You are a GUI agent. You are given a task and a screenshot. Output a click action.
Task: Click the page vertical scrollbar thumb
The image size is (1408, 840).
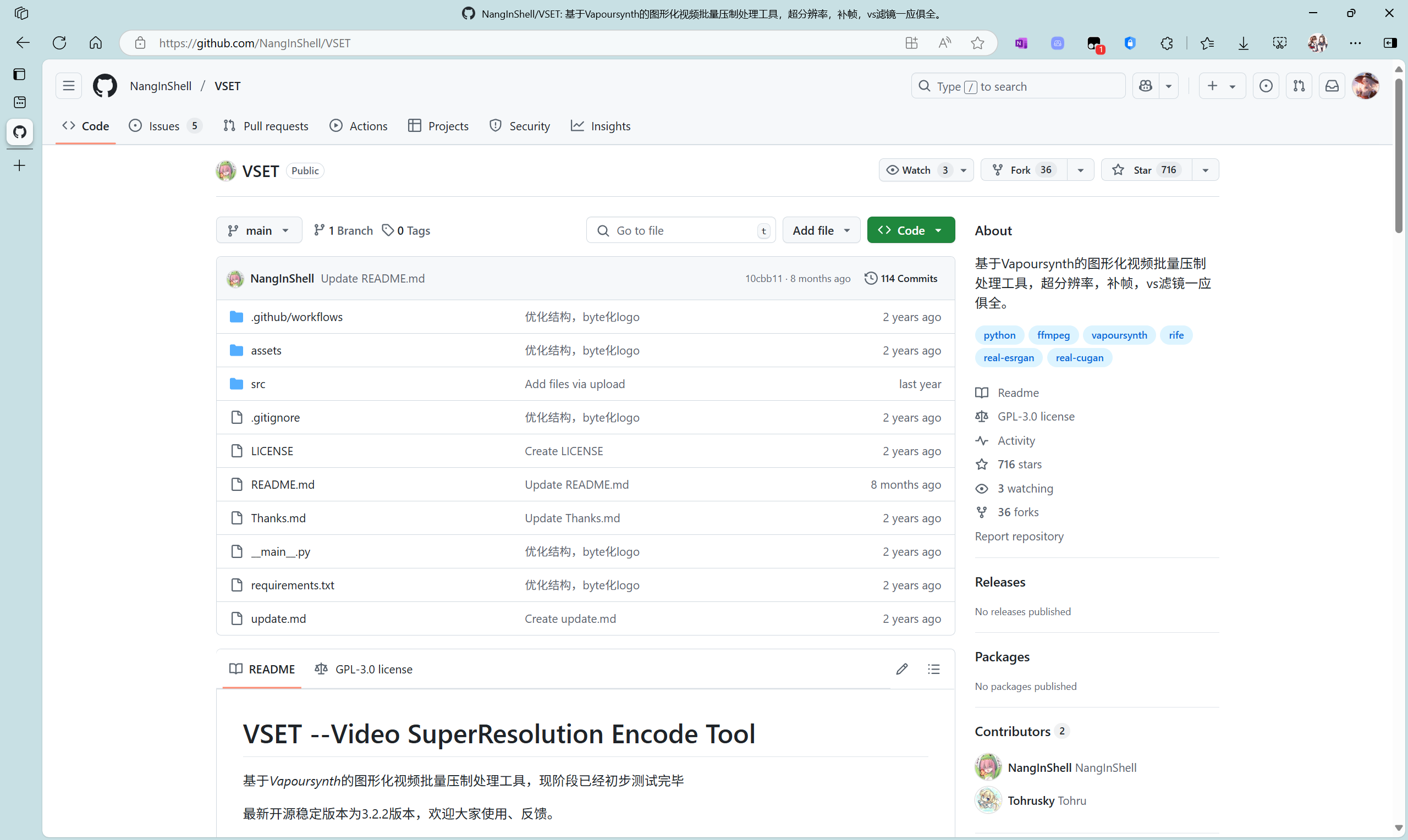tap(1399, 156)
